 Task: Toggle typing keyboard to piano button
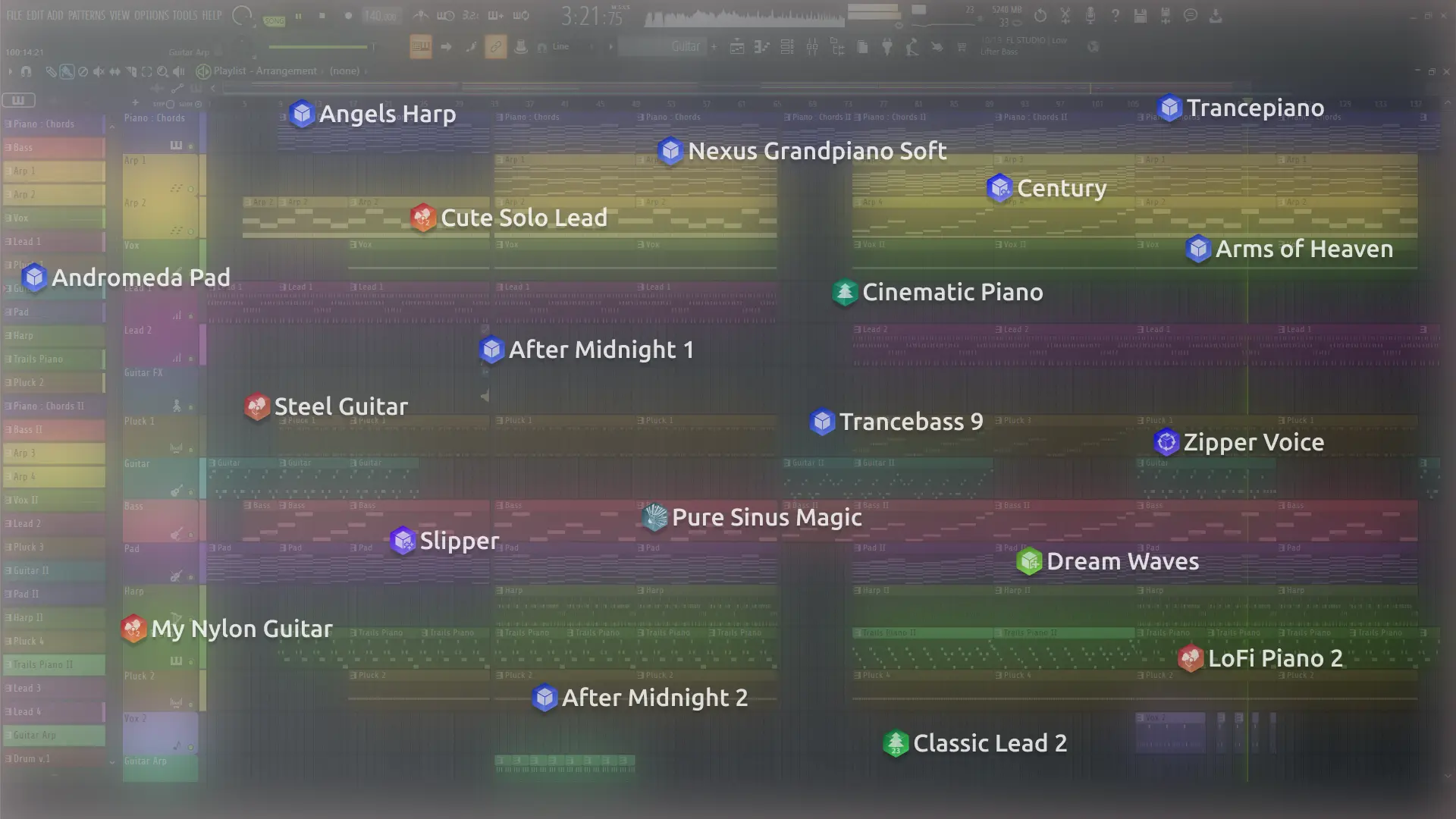(420, 47)
